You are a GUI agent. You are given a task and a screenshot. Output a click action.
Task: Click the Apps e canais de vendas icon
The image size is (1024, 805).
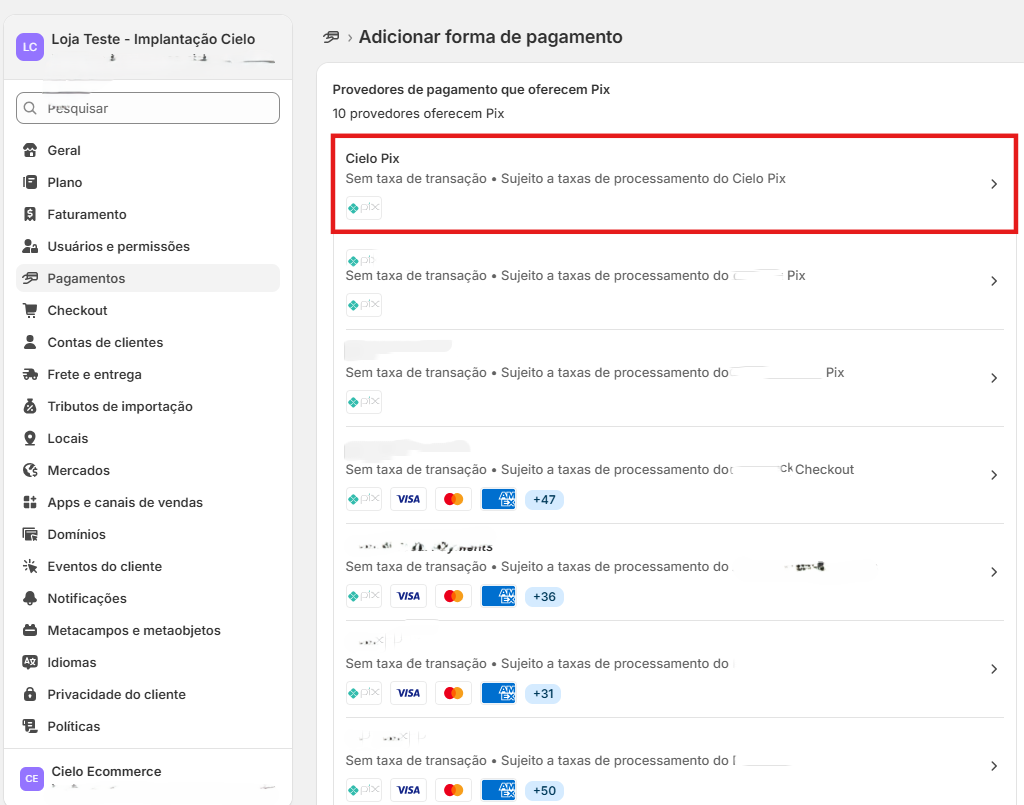pos(30,502)
